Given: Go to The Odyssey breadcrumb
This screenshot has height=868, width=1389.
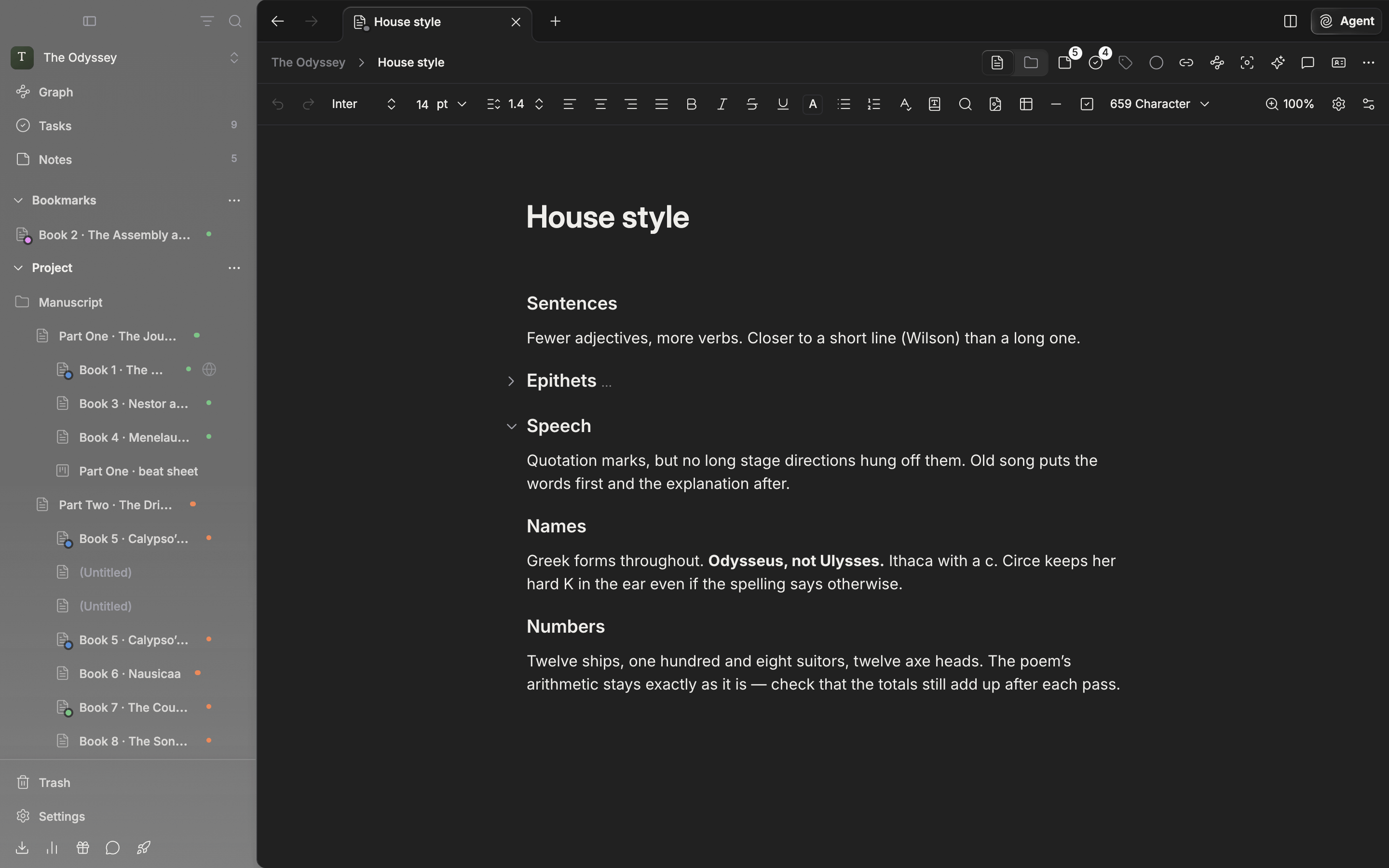Looking at the screenshot, I should click(x=308, y=63).
